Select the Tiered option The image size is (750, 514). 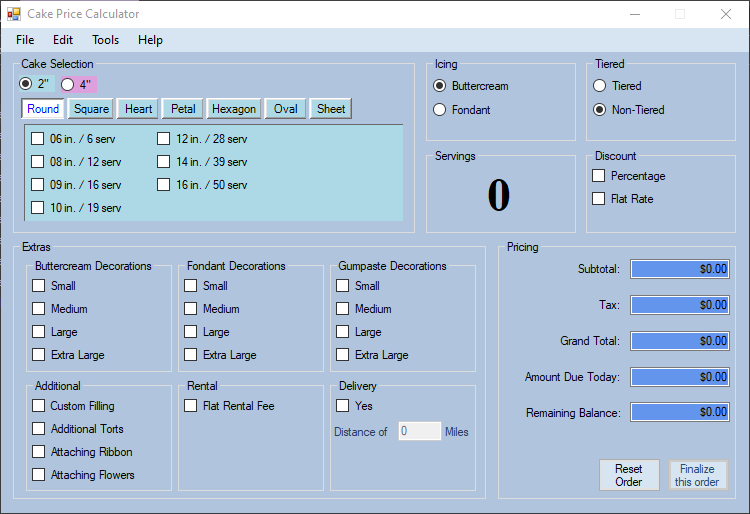(x=599, y=86)
